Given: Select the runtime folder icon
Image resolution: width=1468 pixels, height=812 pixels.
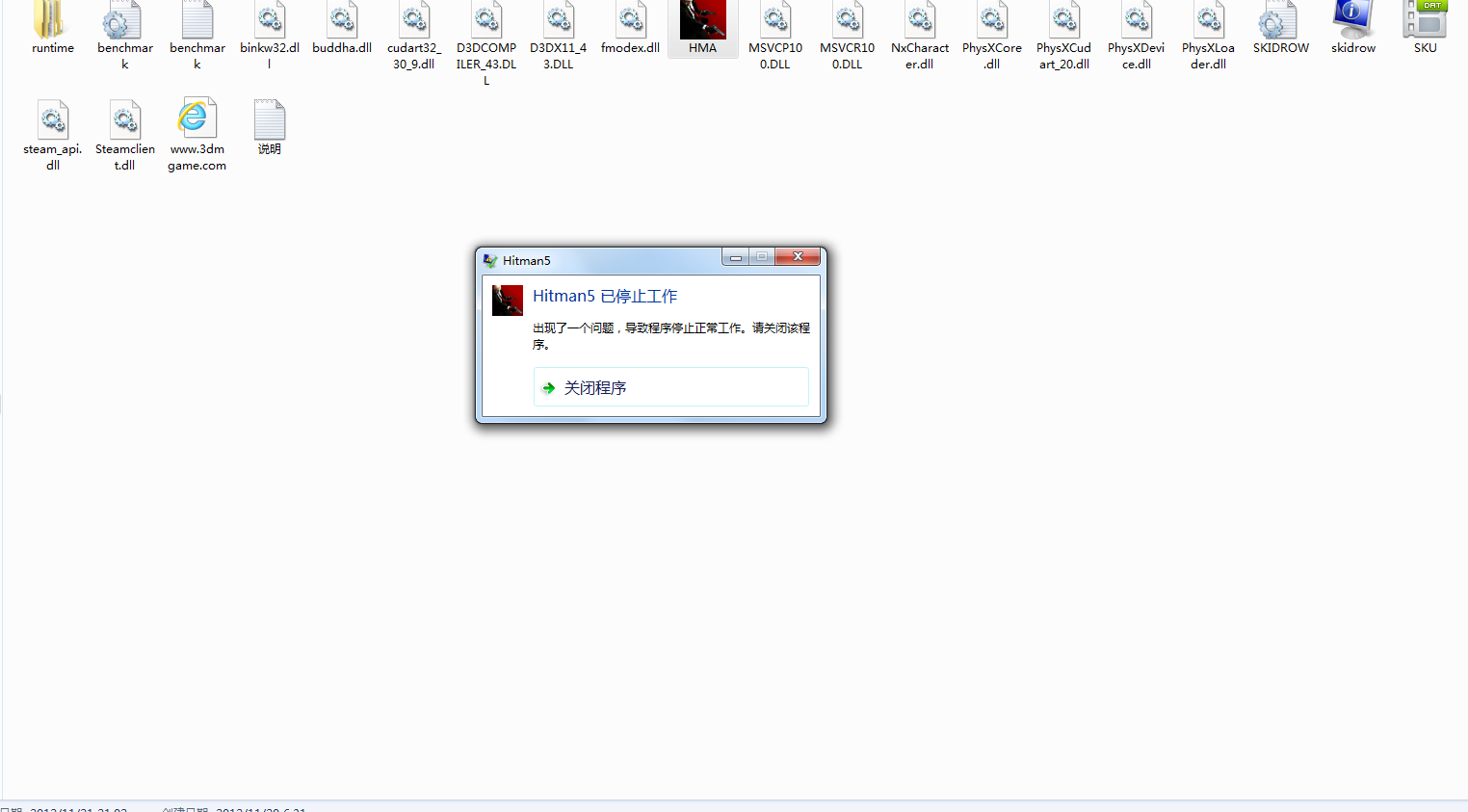Looking at the screenshot, I should (52, 21).
